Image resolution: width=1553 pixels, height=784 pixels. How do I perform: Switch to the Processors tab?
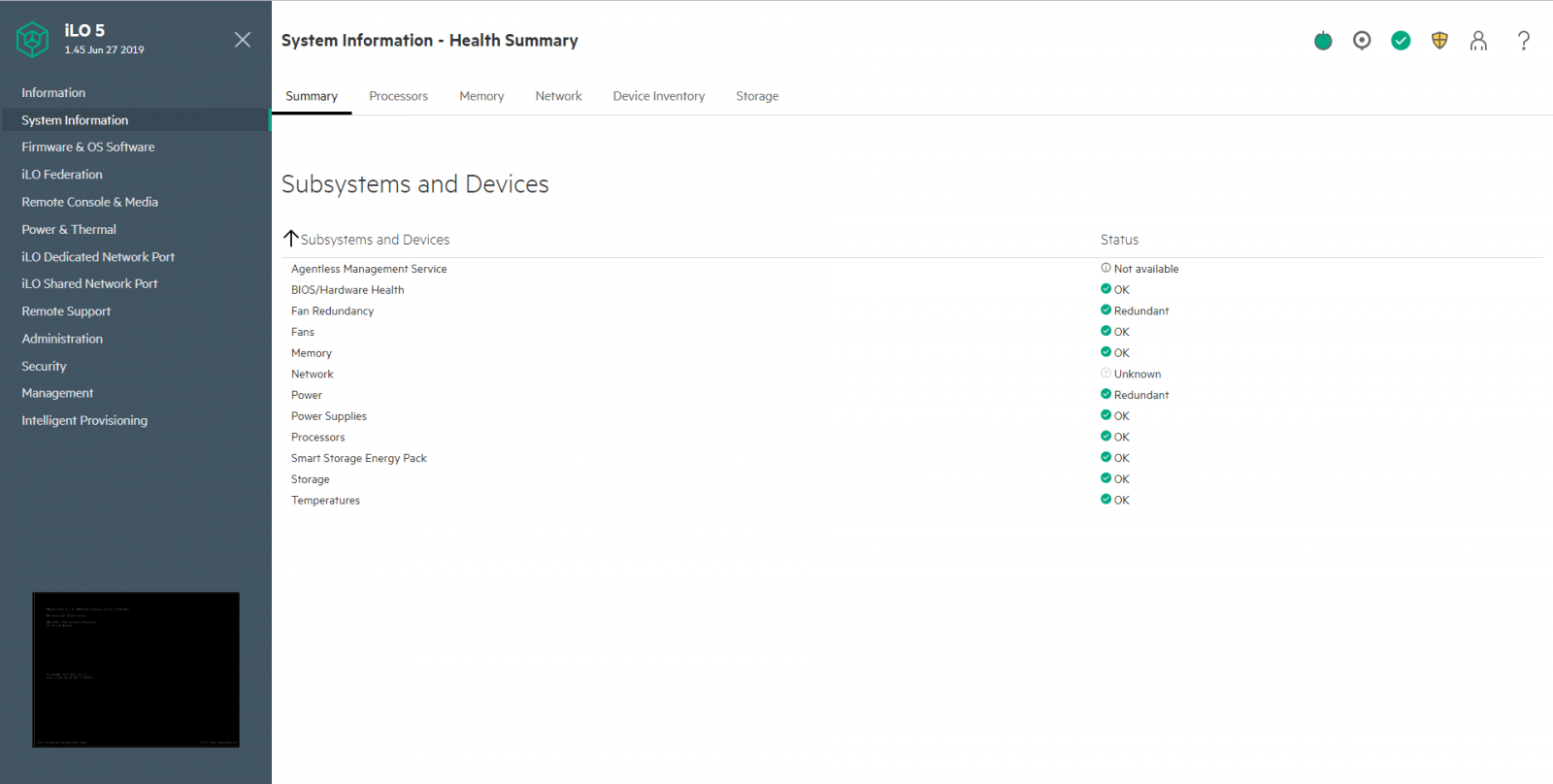398,96
